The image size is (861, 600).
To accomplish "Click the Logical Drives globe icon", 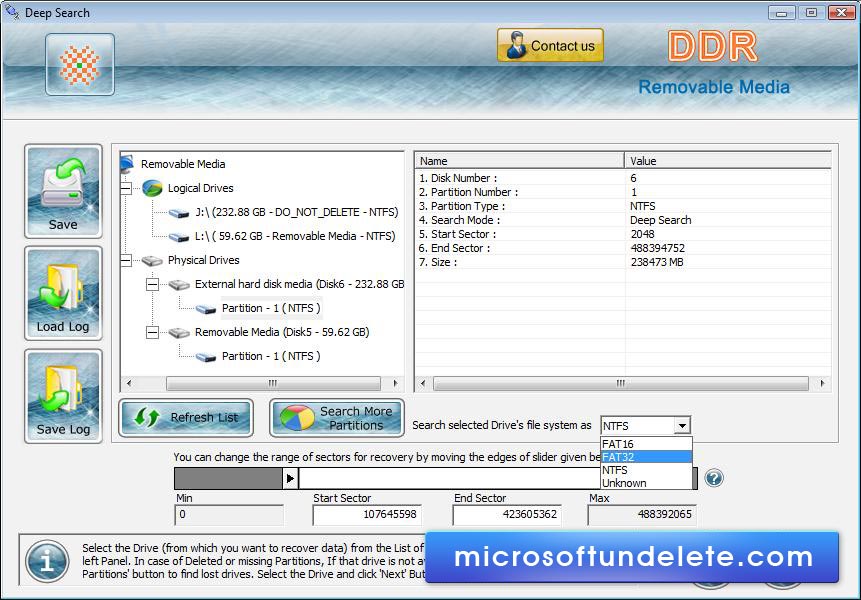I will tap(152, 188).
